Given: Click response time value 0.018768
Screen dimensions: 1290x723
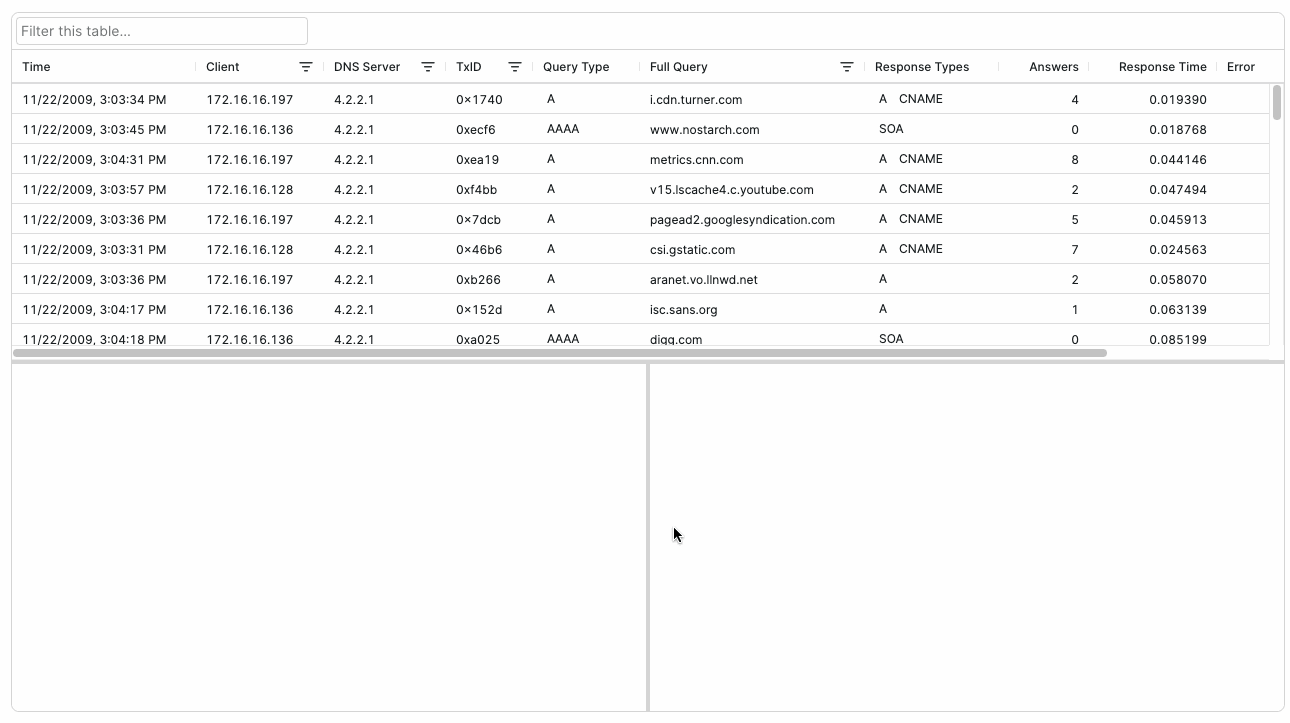Looking at the screenshot, I should pos(1178,130).
